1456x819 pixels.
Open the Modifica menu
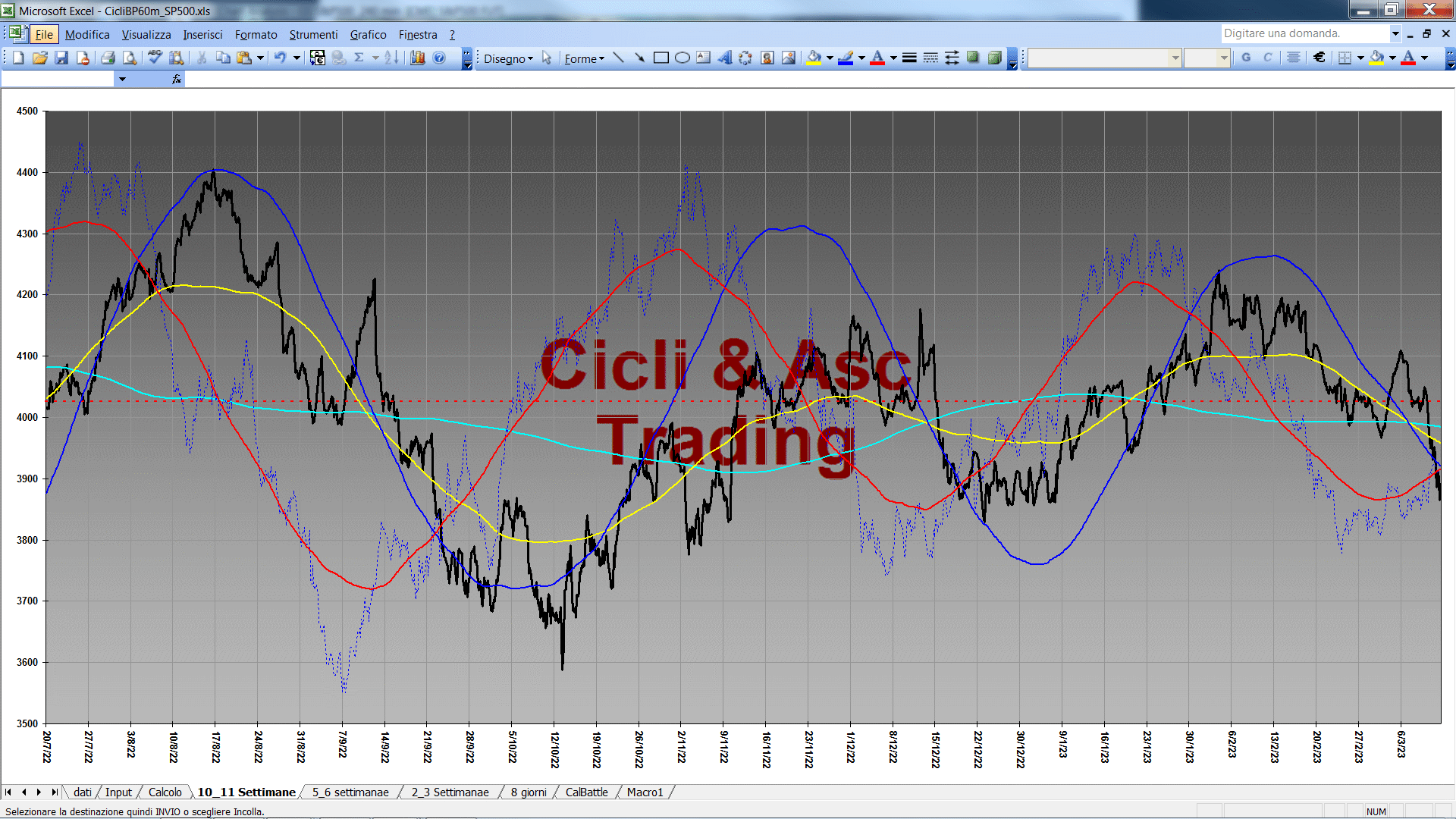click(x=87, y=34)
